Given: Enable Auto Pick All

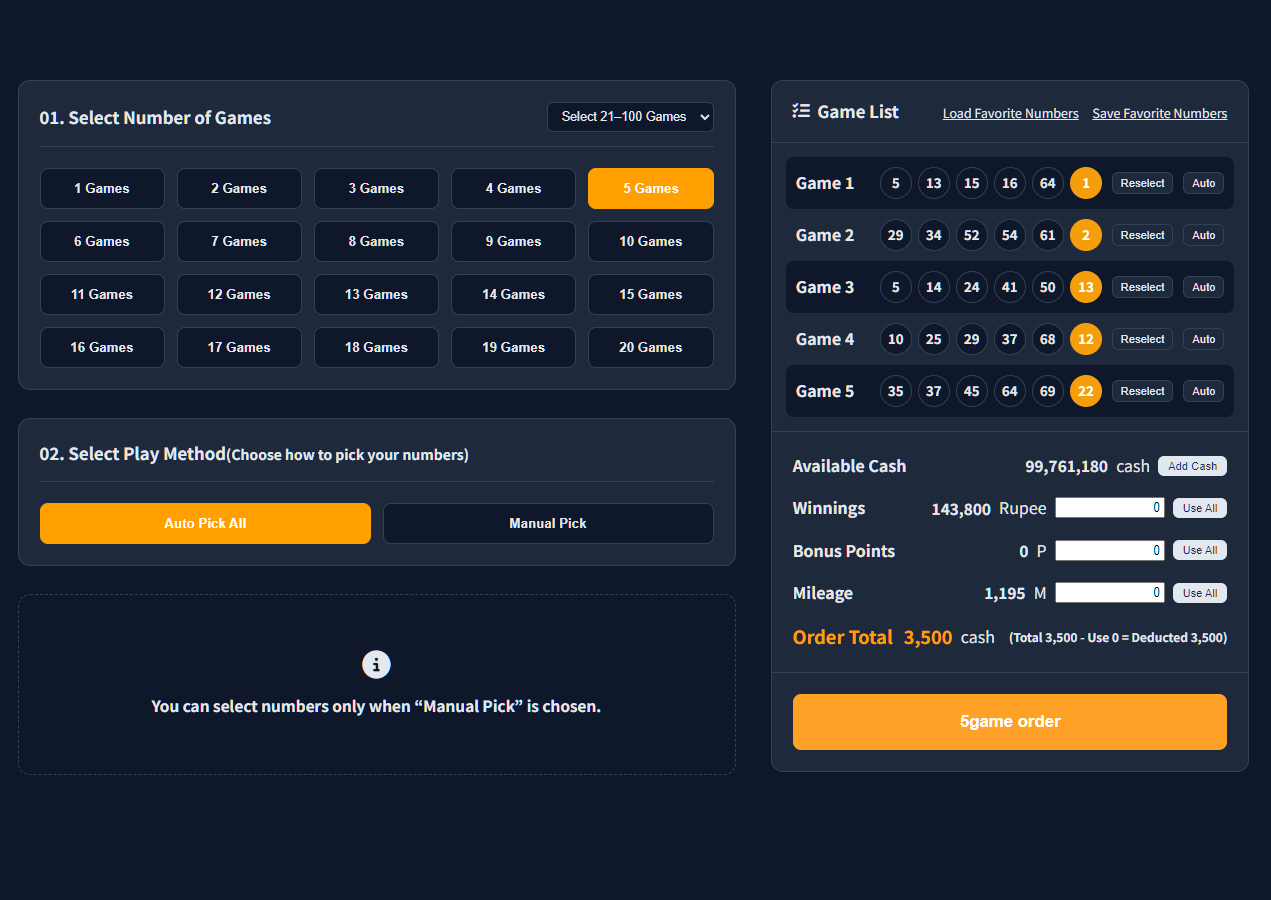Looking at the screenshot, I should tap(205, 523).
